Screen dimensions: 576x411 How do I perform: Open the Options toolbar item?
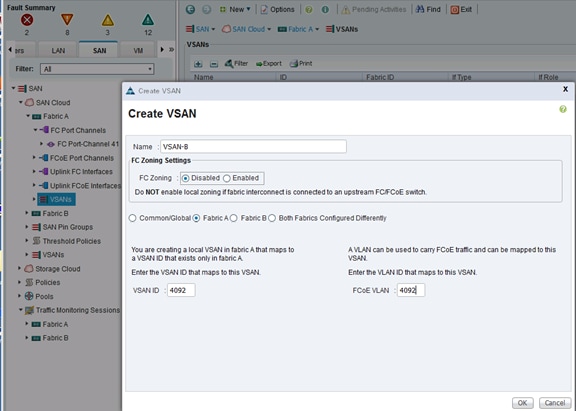pos(277,9)
